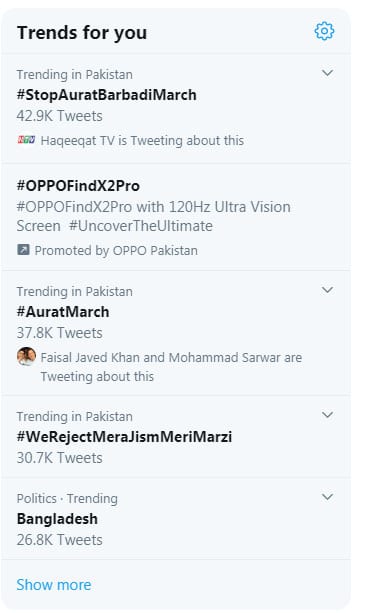Click the Haqeeqat TV logo icon
This screenshot has width=373, height=613.
pyautogui.click(x=26, y=140)
